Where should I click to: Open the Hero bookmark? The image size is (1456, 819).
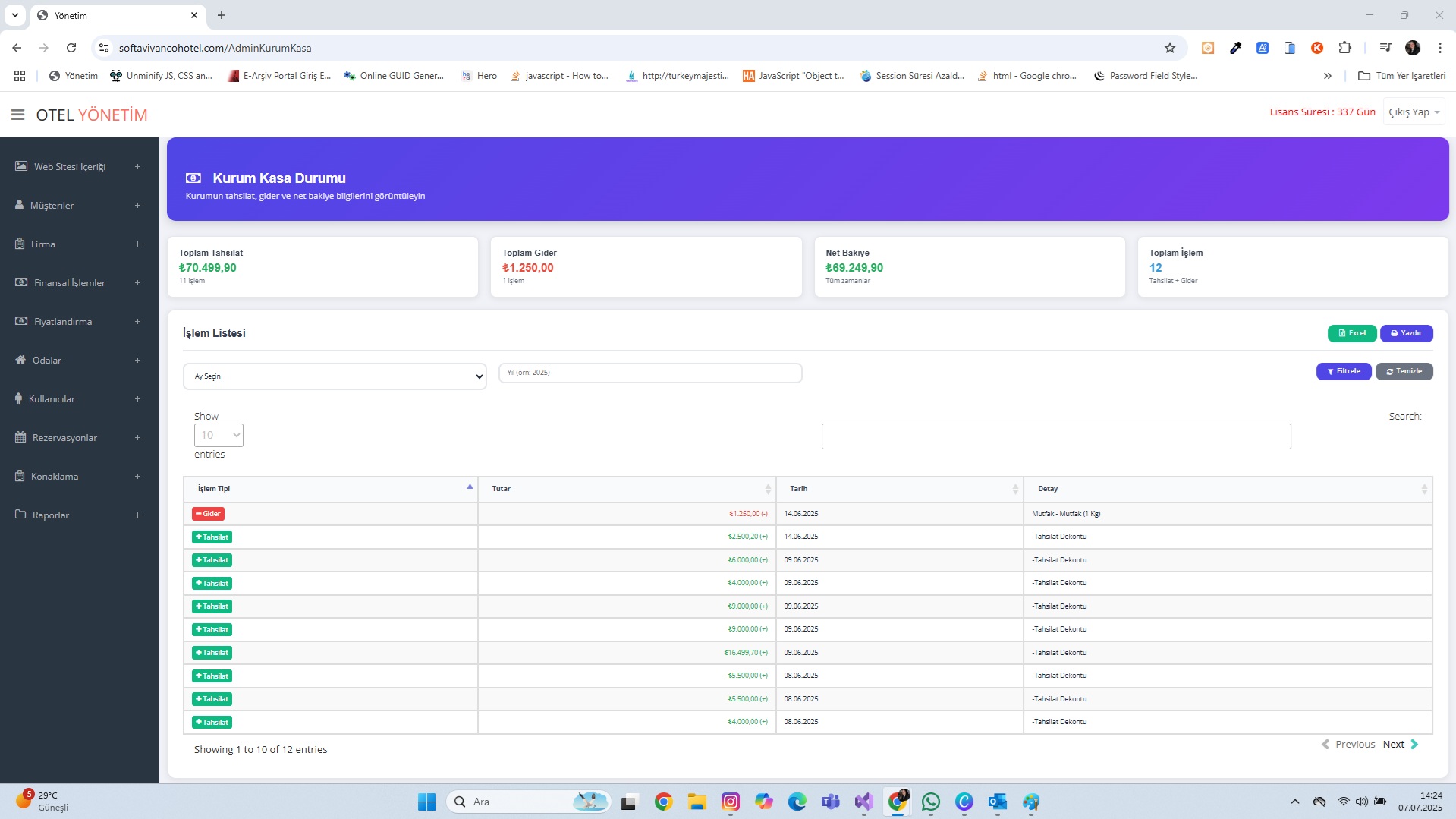click(479, 76)
